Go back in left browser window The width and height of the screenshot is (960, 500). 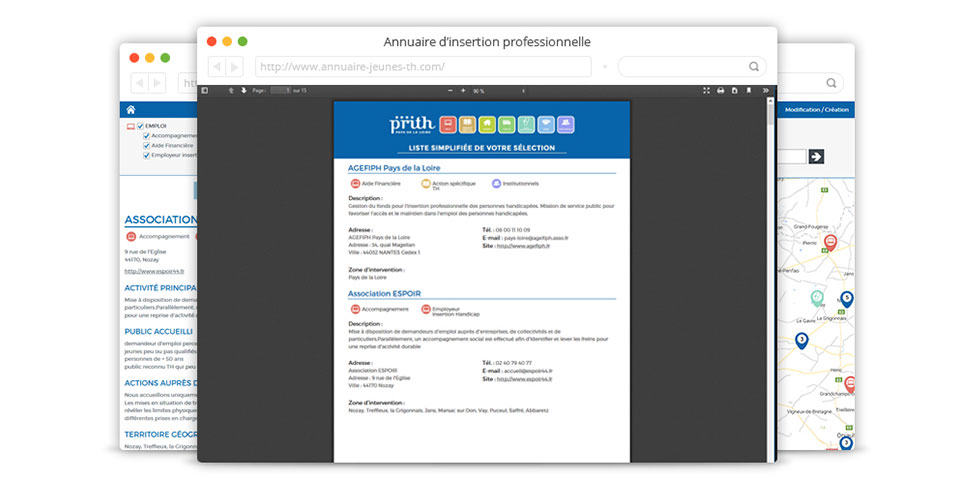tap(140, 83)
